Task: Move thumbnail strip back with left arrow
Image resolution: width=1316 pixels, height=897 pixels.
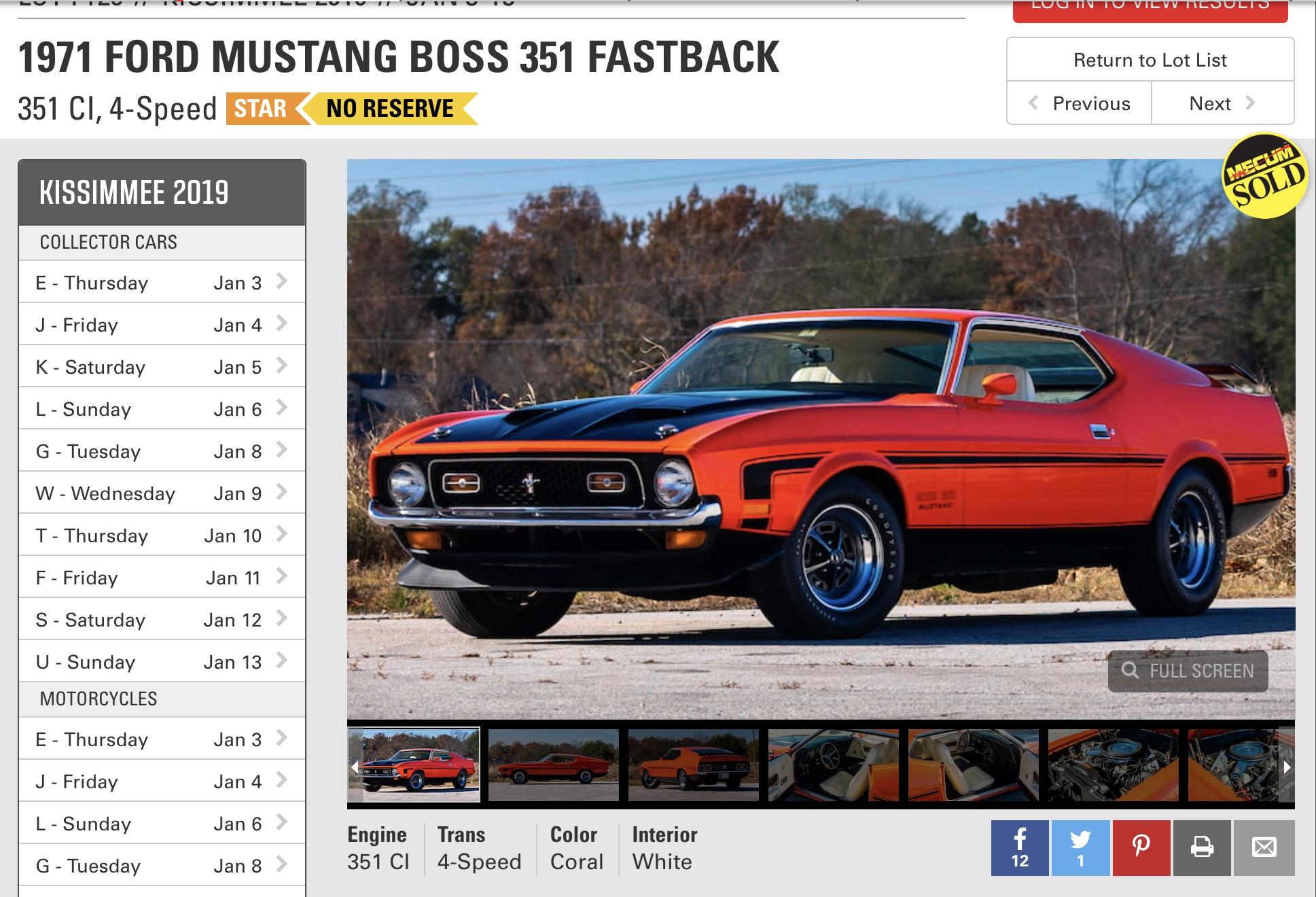Action: coord(355,767)
